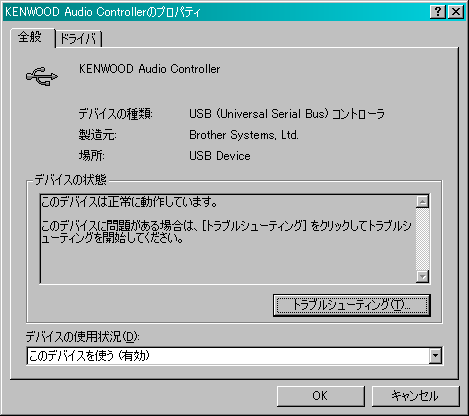
Task: Open the トラブルシューティング button
Action: [x=352, y=305]
